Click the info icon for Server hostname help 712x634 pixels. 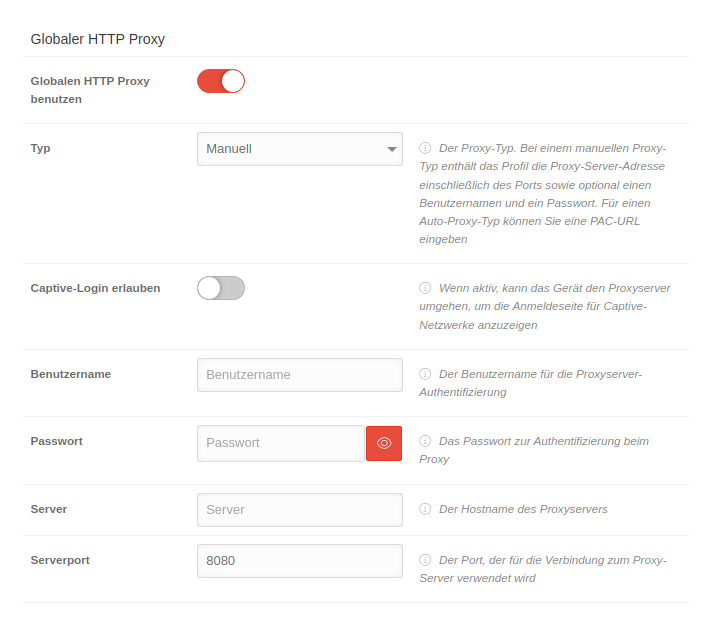pyautogui.click(x=425, y=509)
